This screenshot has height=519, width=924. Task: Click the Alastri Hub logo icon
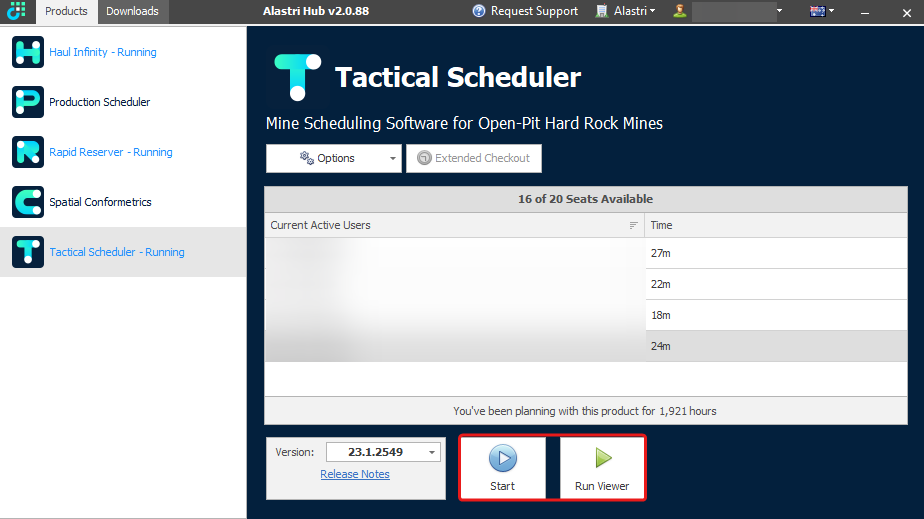click(16, 11)
